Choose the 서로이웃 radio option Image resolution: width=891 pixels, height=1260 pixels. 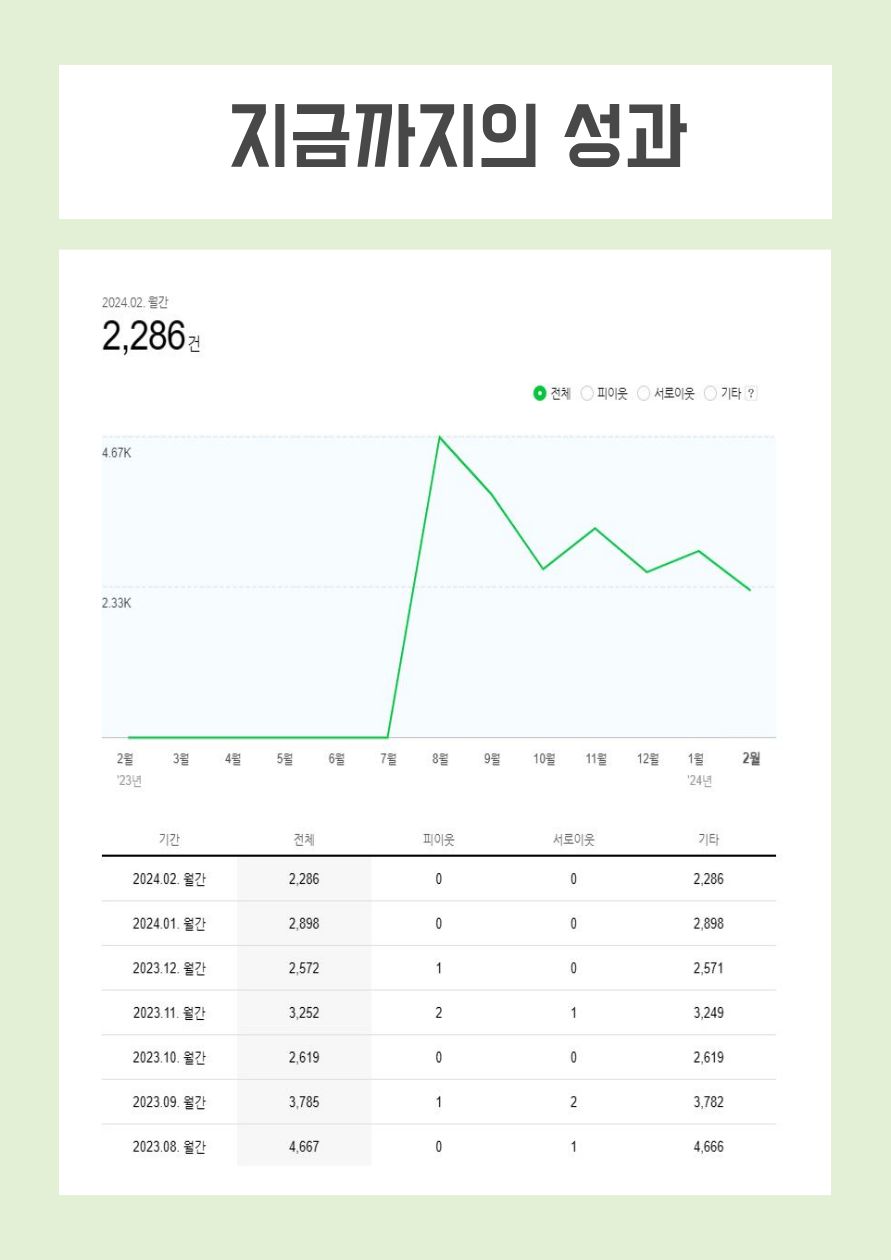point(643,394)
